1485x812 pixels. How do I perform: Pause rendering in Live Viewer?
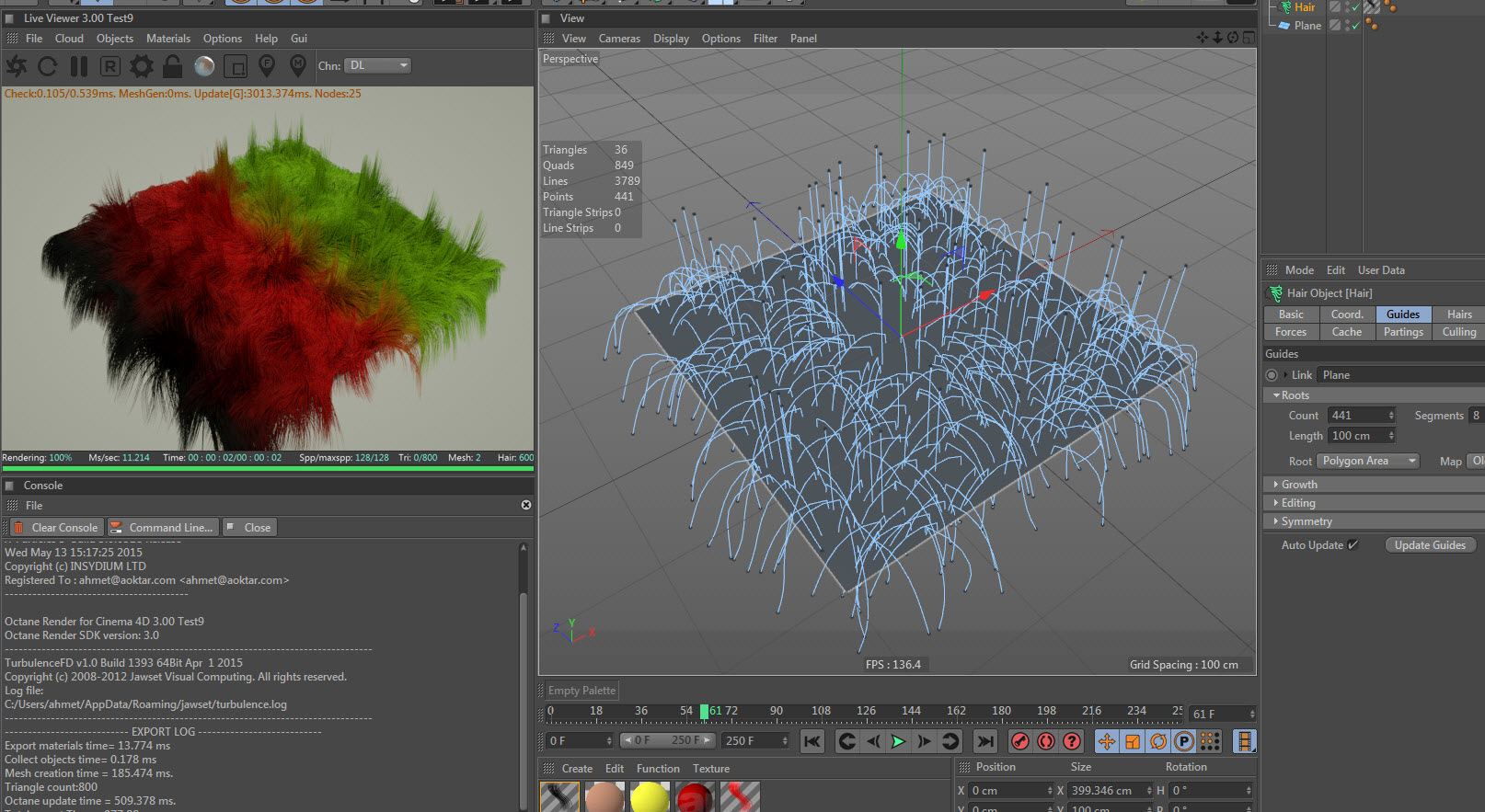pyautogui.click(x=79, y=66)
